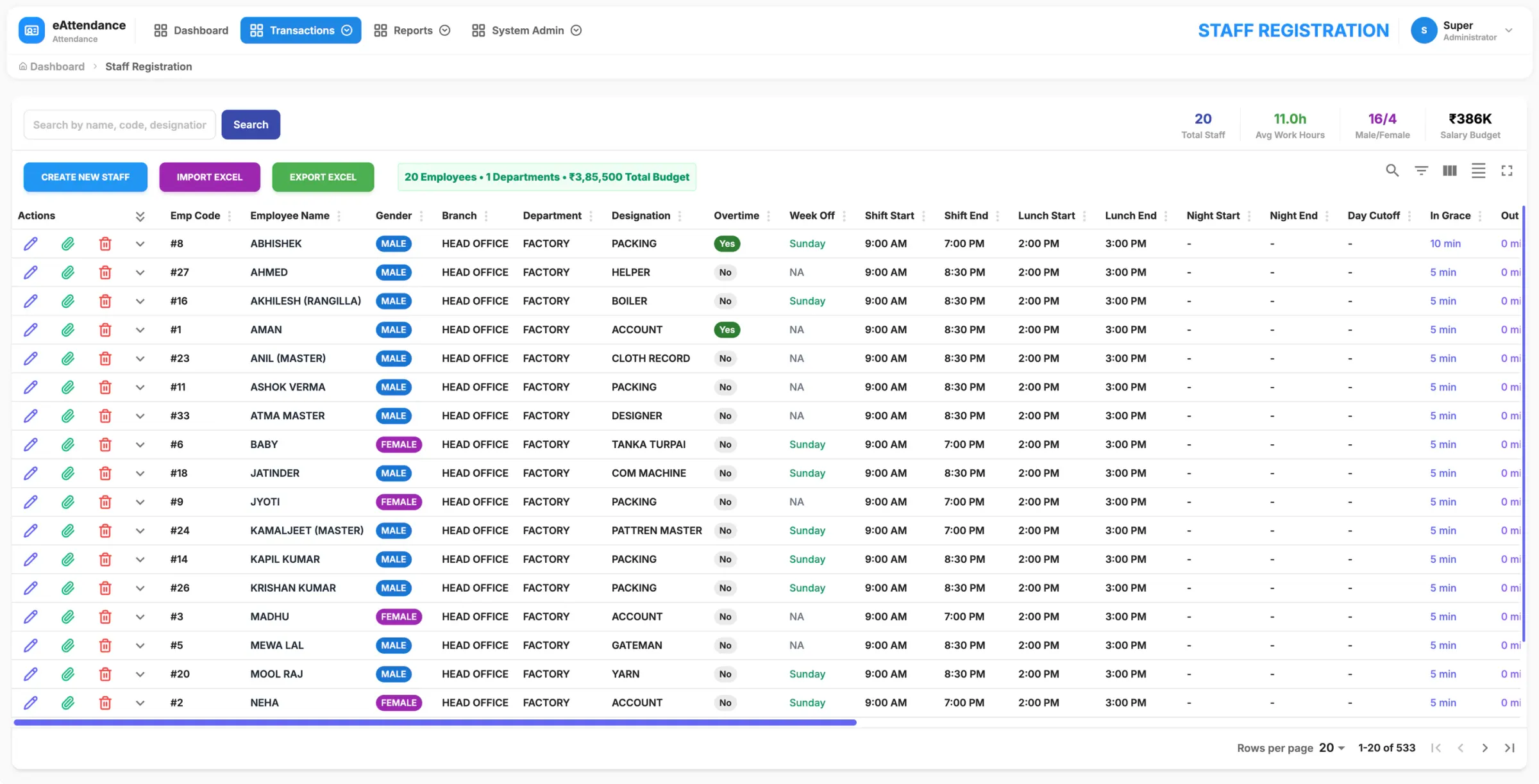
Task: Open the Super Administrator account menu
Action: [1462, 30]
